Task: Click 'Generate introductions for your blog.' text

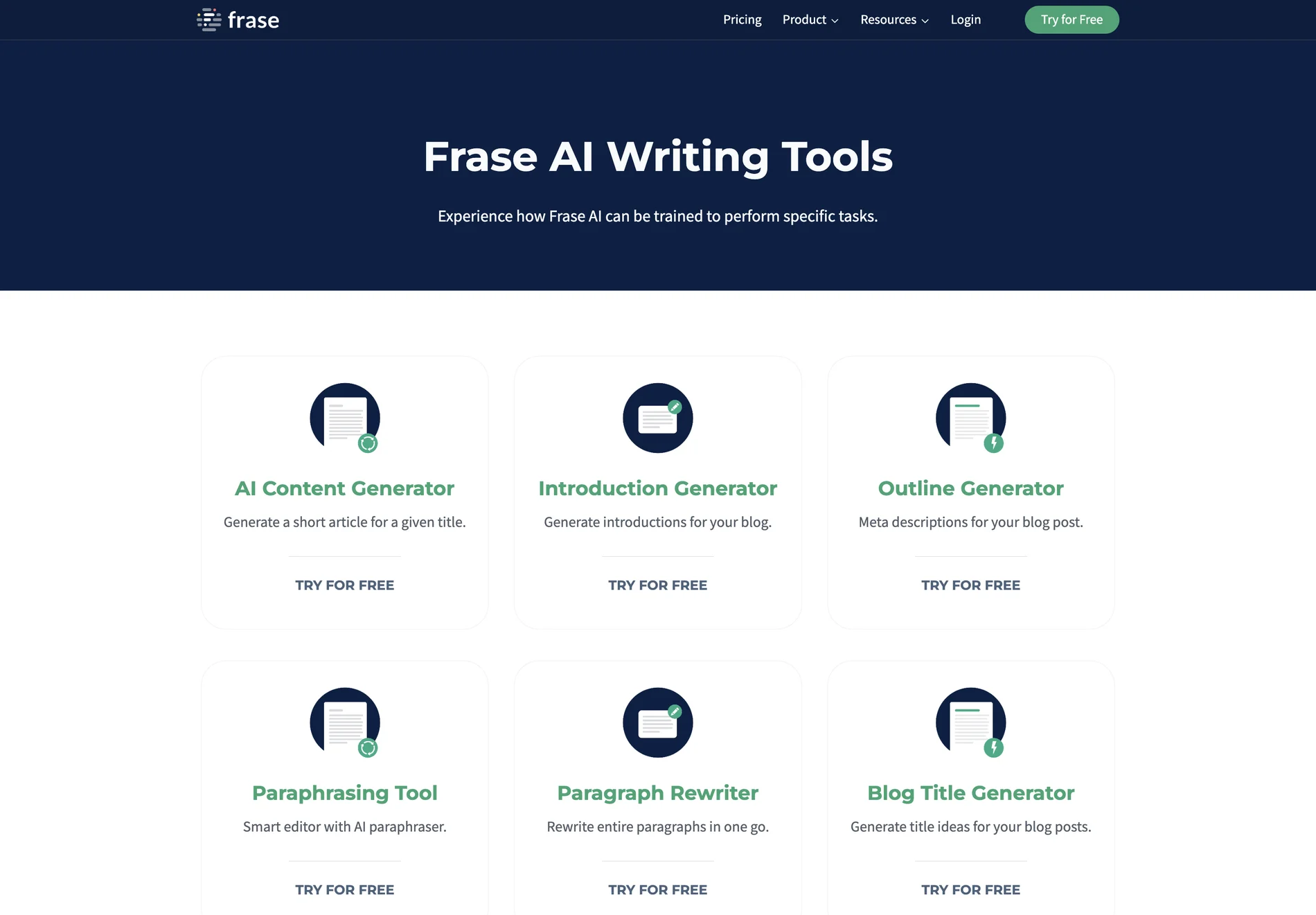Action: tap(658, 522)
